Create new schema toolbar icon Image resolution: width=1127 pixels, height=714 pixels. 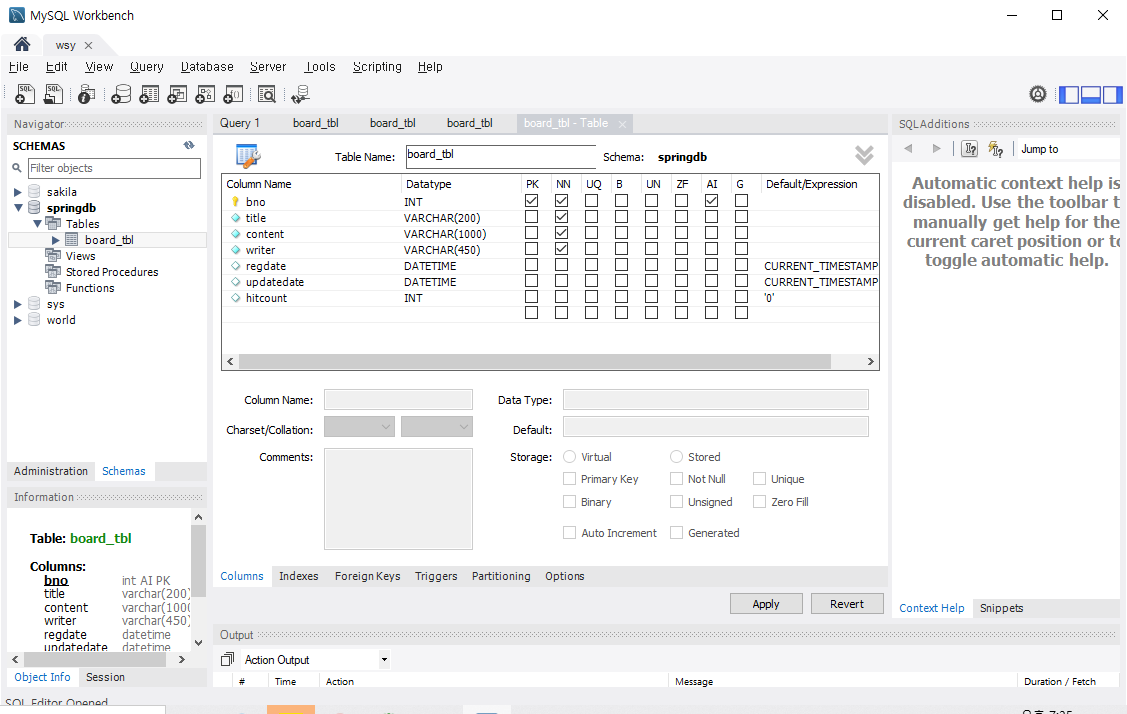[121, 94]
